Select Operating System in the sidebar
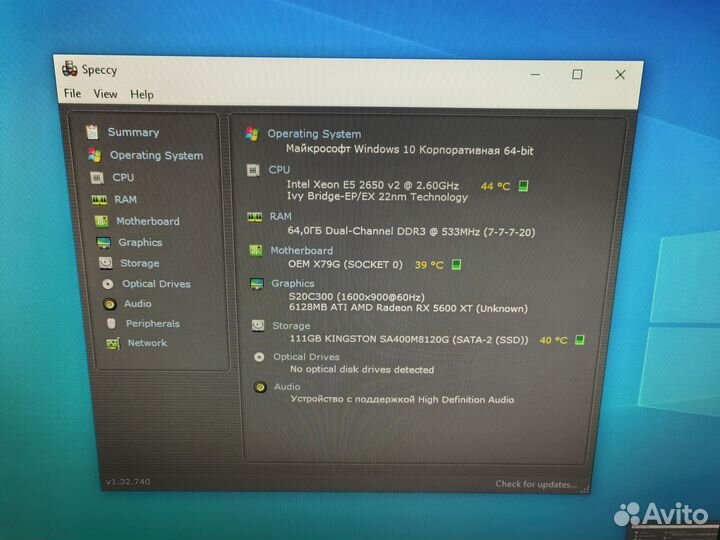 tap(157, 156)
